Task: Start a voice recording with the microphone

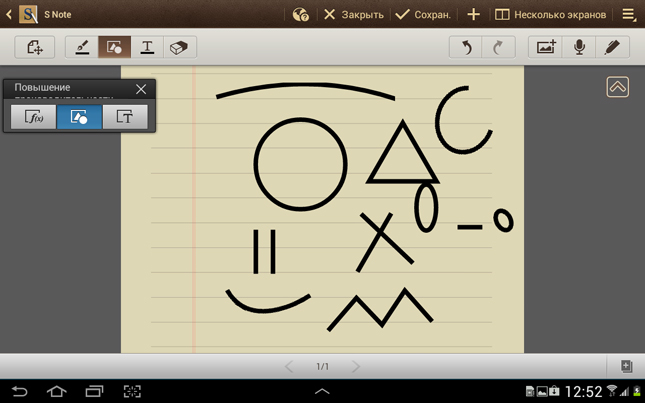Action: tap(579, 47)
